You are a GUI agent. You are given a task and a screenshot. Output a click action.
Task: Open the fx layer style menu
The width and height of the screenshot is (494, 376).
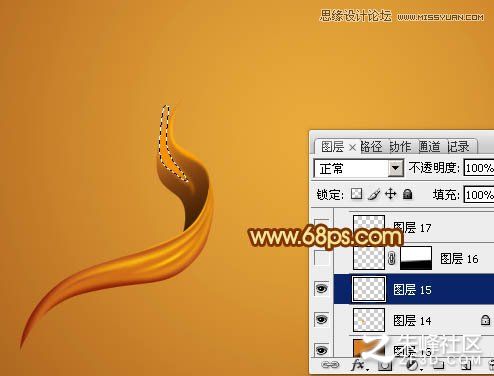click(358, 365)
